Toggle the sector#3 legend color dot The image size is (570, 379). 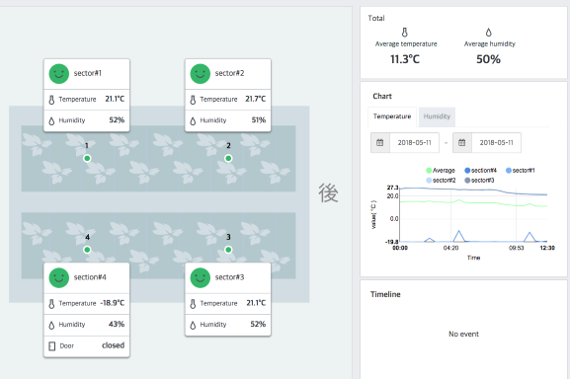(x=467, y=180)
